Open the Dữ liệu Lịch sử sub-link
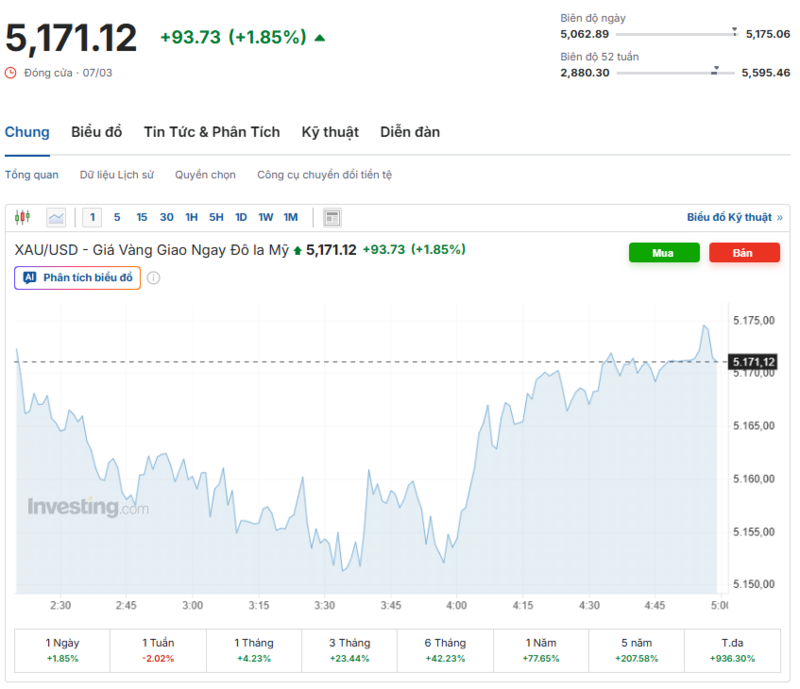 pos(117,175)
